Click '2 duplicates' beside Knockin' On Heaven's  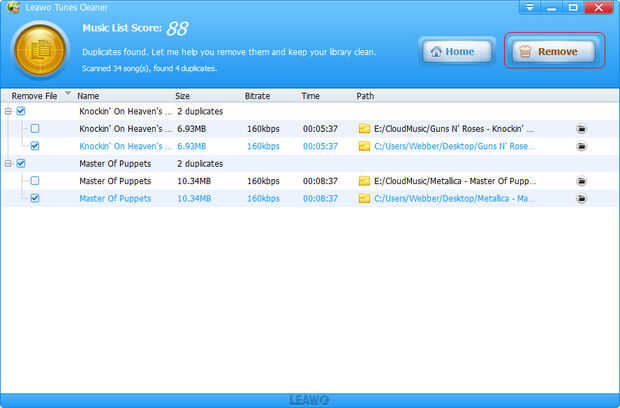pyautogui.click(x=200, y=111)
